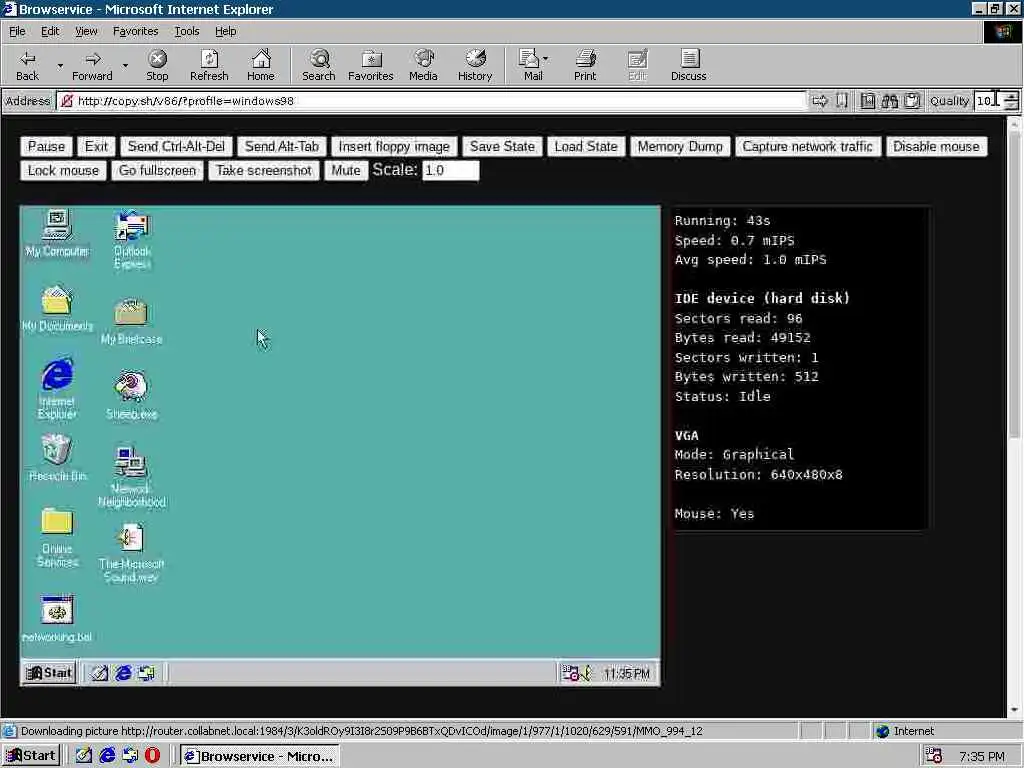
Task: Open the Media toolbar icon
Action: click(x=423, y=65)
